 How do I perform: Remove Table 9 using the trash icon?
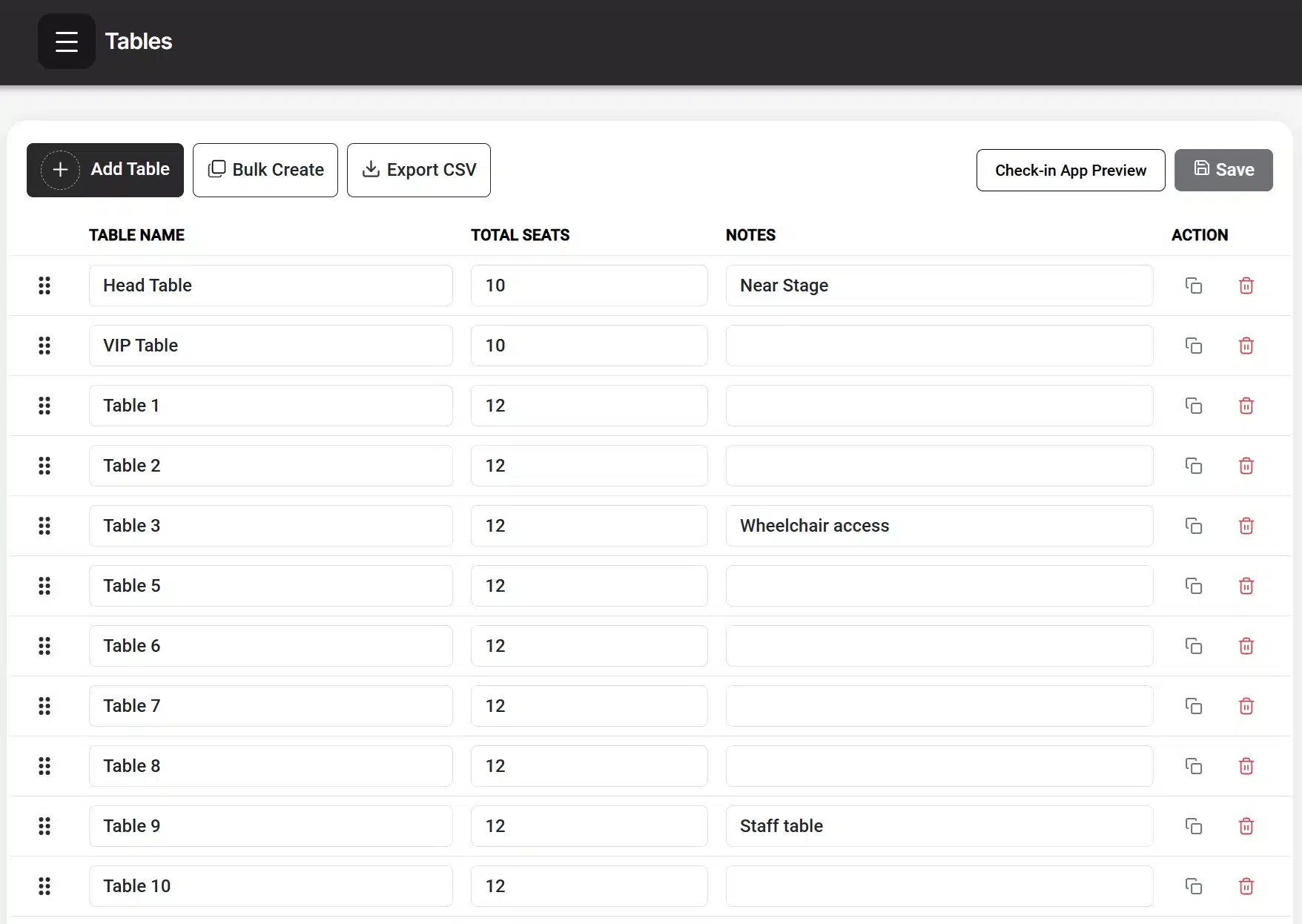click(x=1246, y=826)
